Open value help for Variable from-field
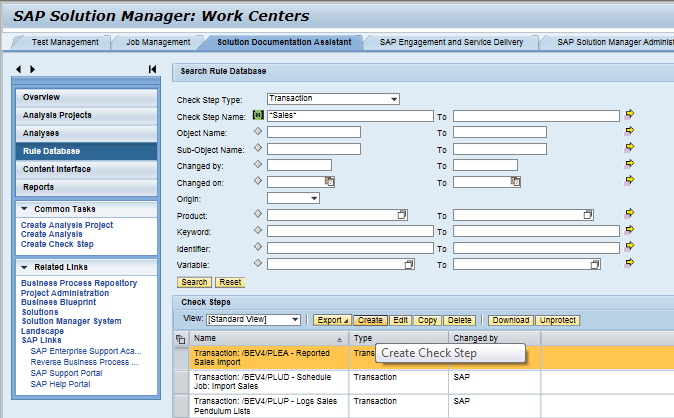The image size is (674, 418). (x=409, y=264)
